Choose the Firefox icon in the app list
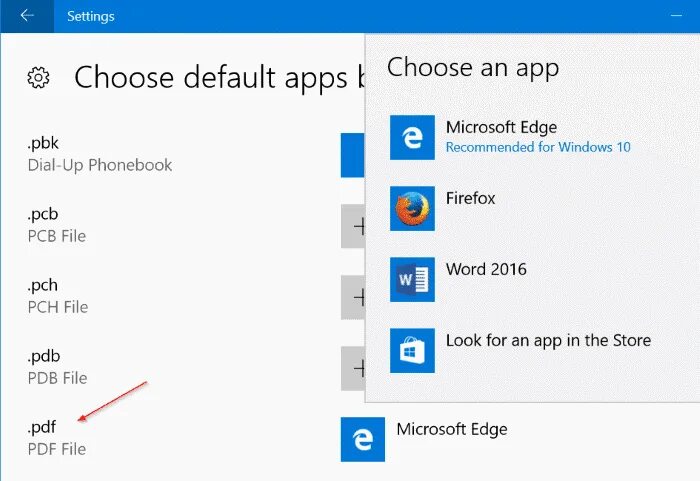700x481 pixels. coord(412,209)
